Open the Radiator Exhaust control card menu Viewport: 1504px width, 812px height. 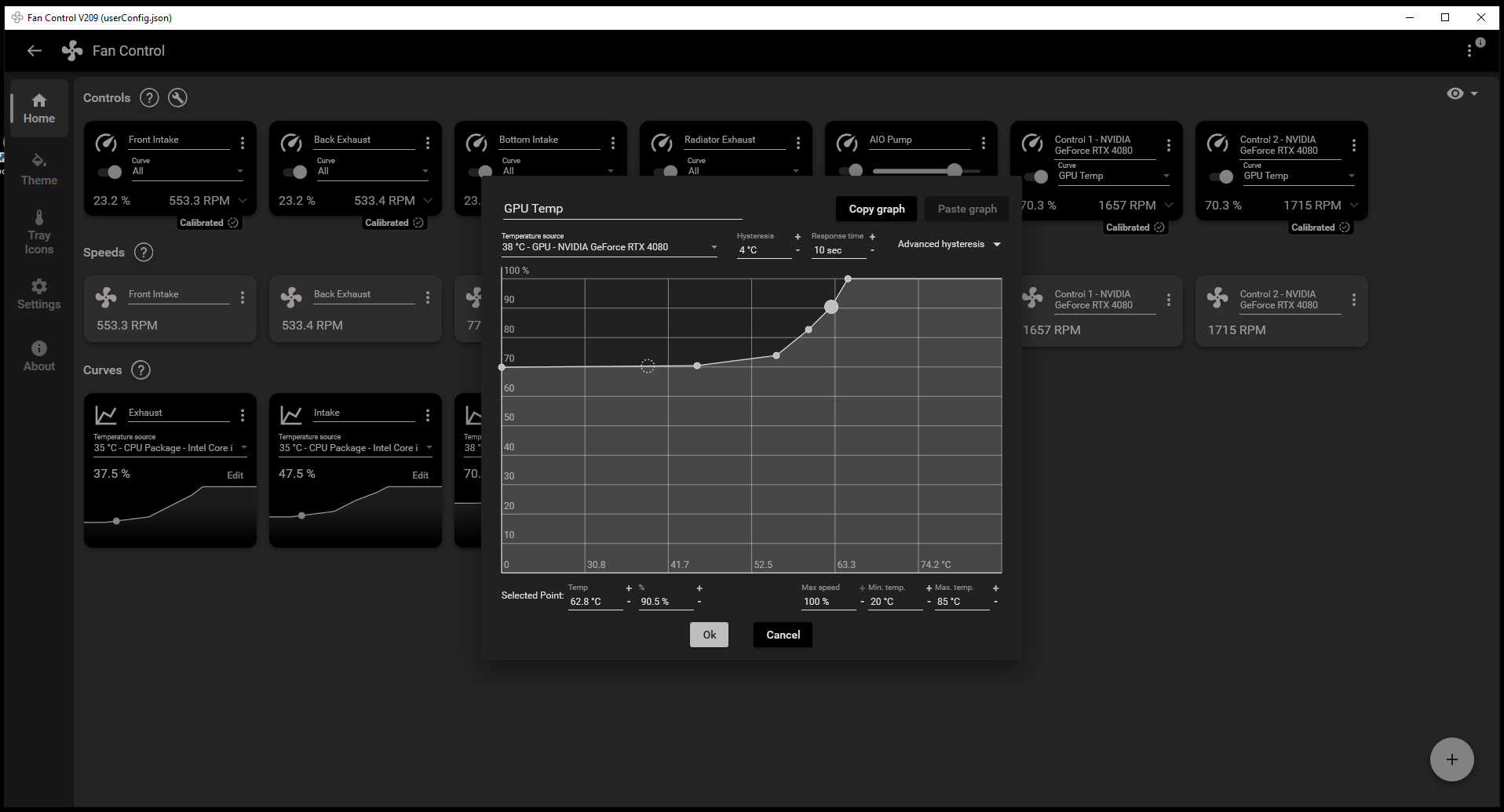(798, 143)
